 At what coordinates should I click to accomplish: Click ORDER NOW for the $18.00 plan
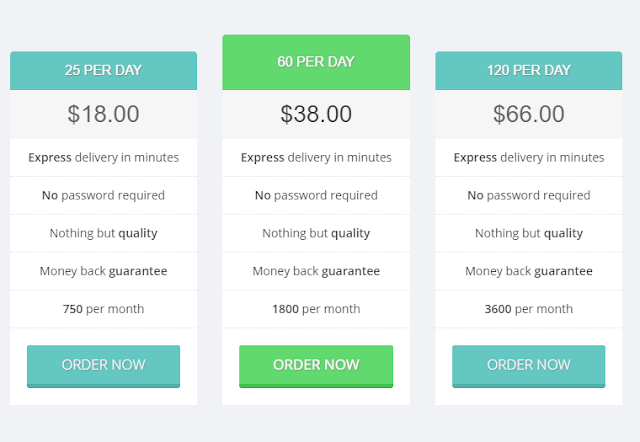[103, 366]
